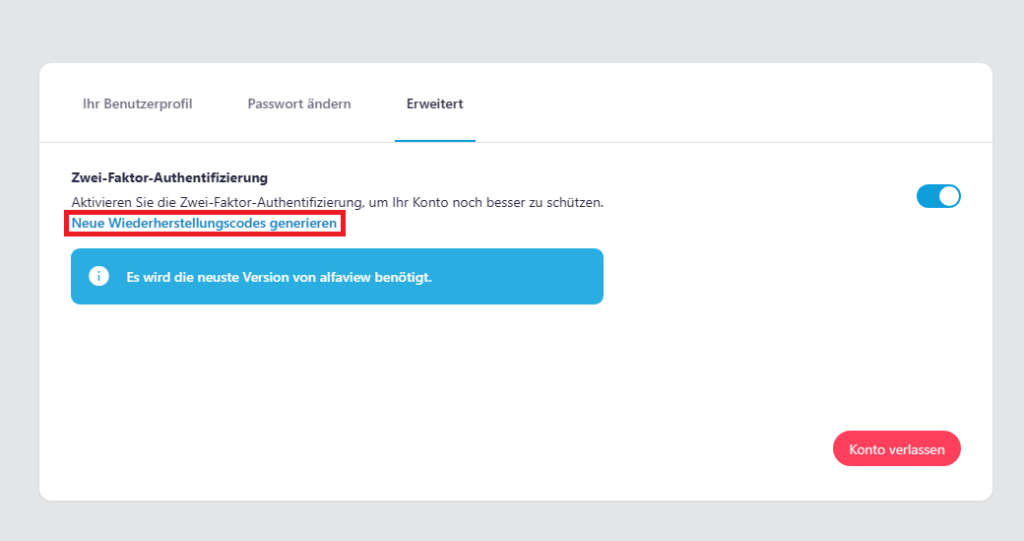
Task: Click the info icon in the blue banner
Action: tap(98, 277)
